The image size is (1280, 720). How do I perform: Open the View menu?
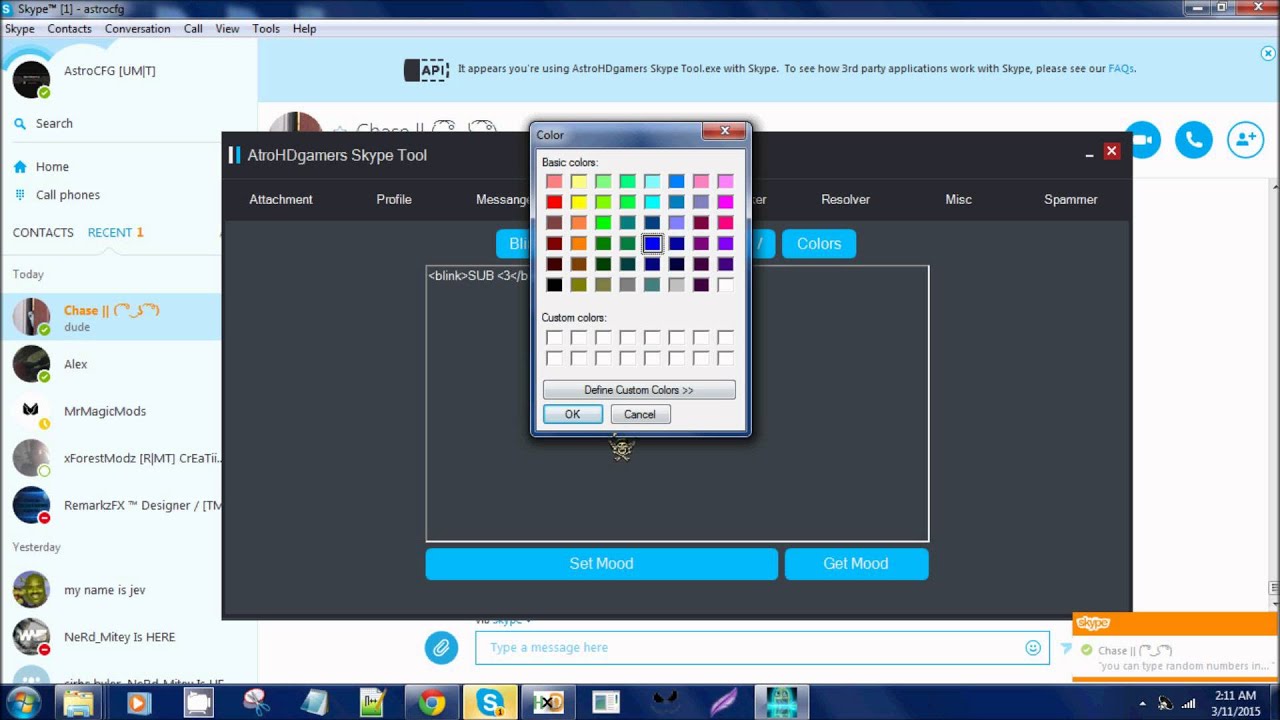click(x=227, y=29)
